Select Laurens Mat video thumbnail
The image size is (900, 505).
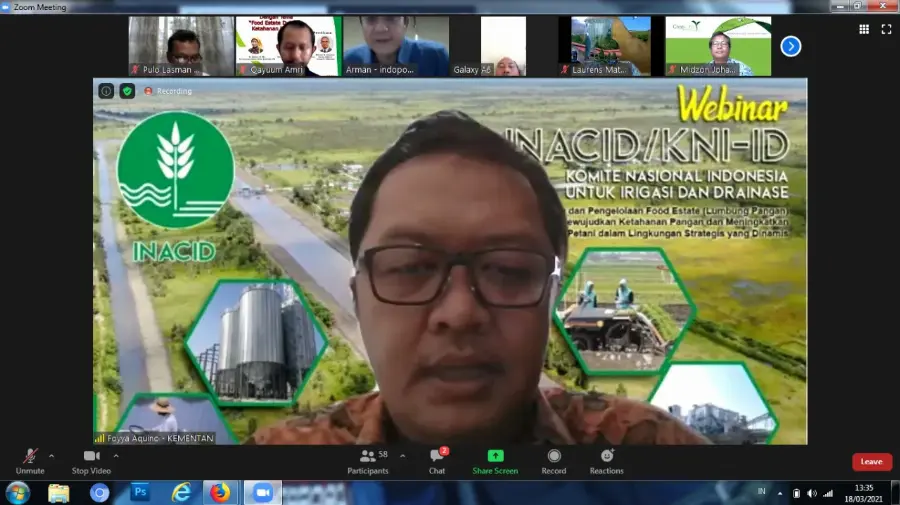pos(611,46)
